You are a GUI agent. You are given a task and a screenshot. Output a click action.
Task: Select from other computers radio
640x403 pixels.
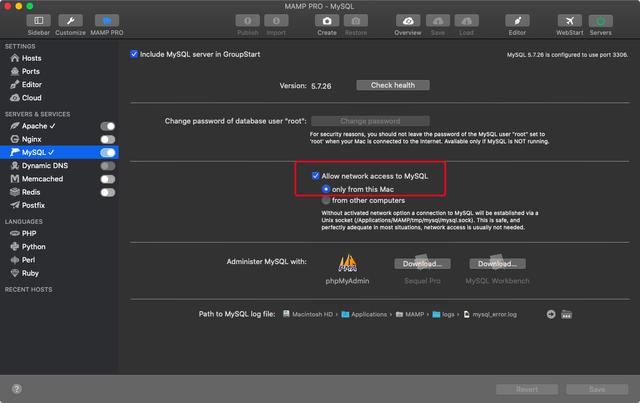326,200
